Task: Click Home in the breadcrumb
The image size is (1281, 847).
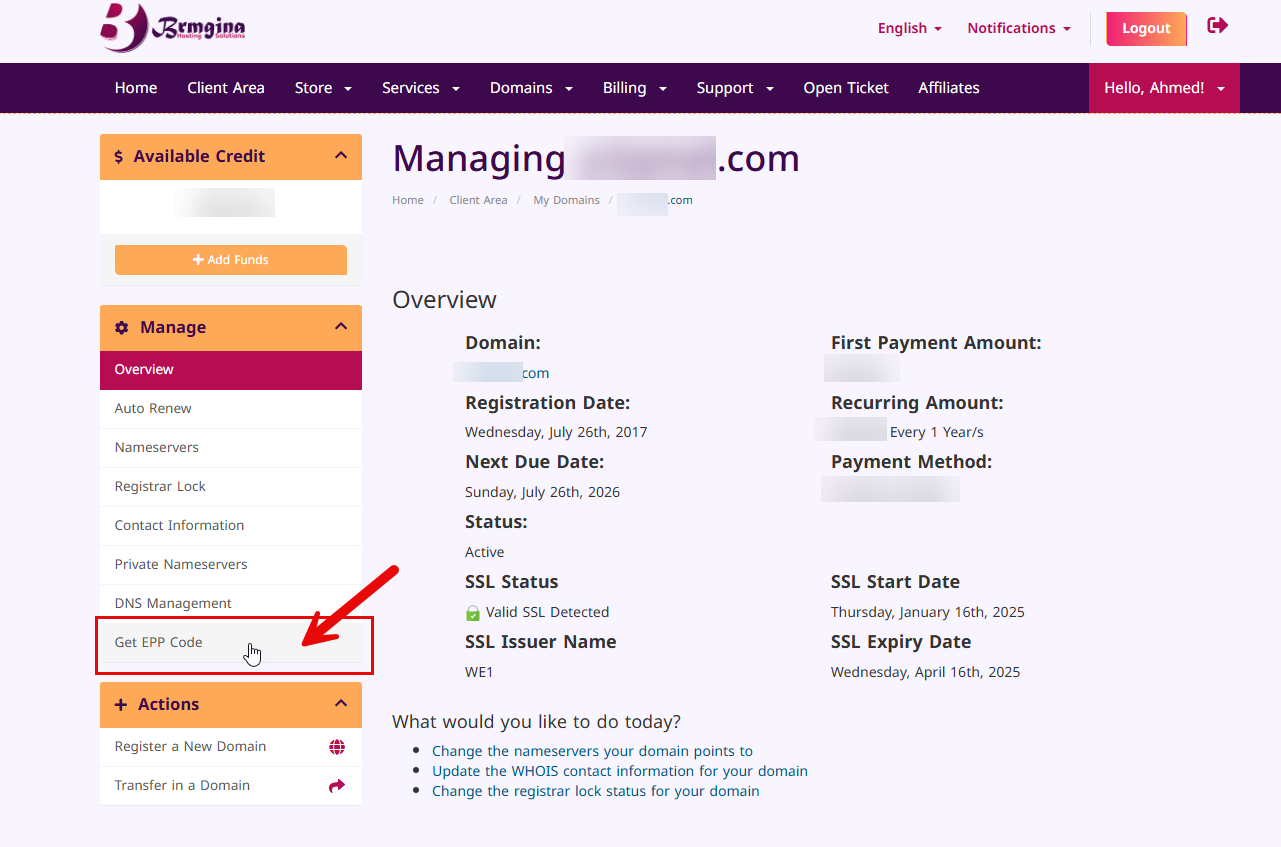Action: 408,200
